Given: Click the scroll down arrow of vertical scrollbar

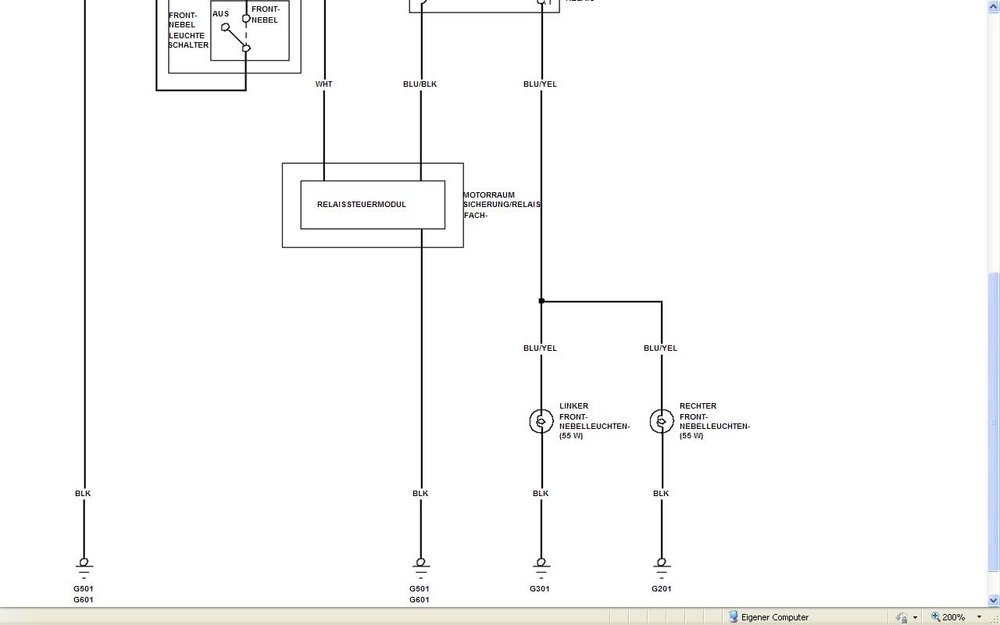Looking at the screenshot, I should click(993, 600).
